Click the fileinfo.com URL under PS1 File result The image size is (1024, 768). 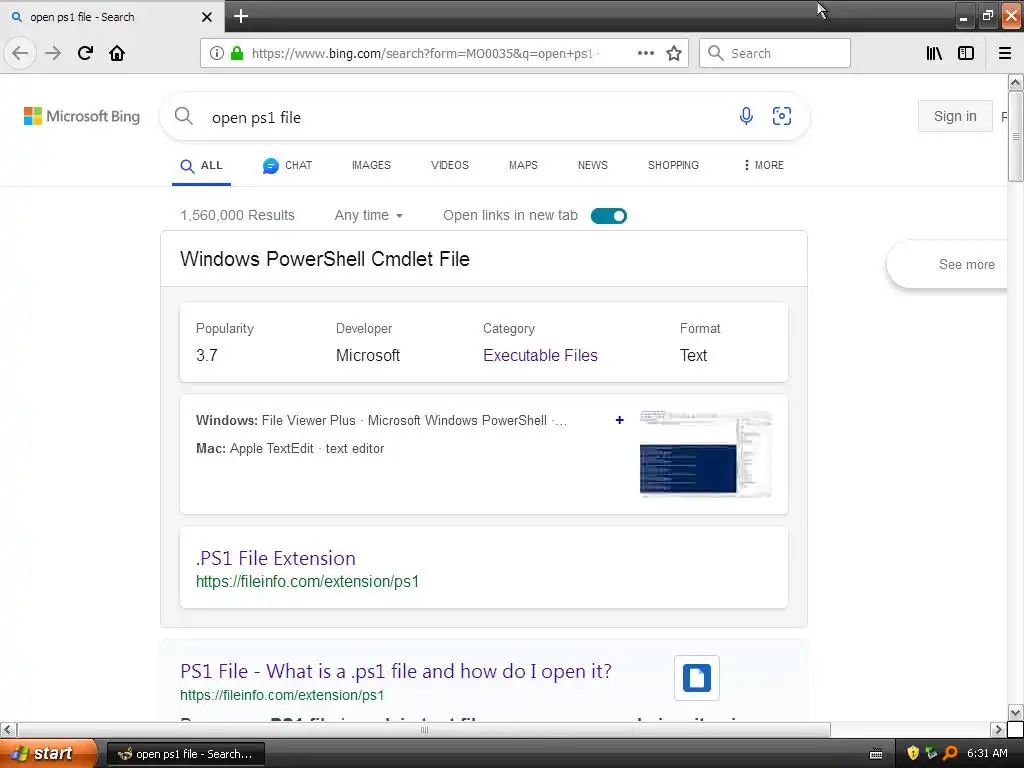282,695
